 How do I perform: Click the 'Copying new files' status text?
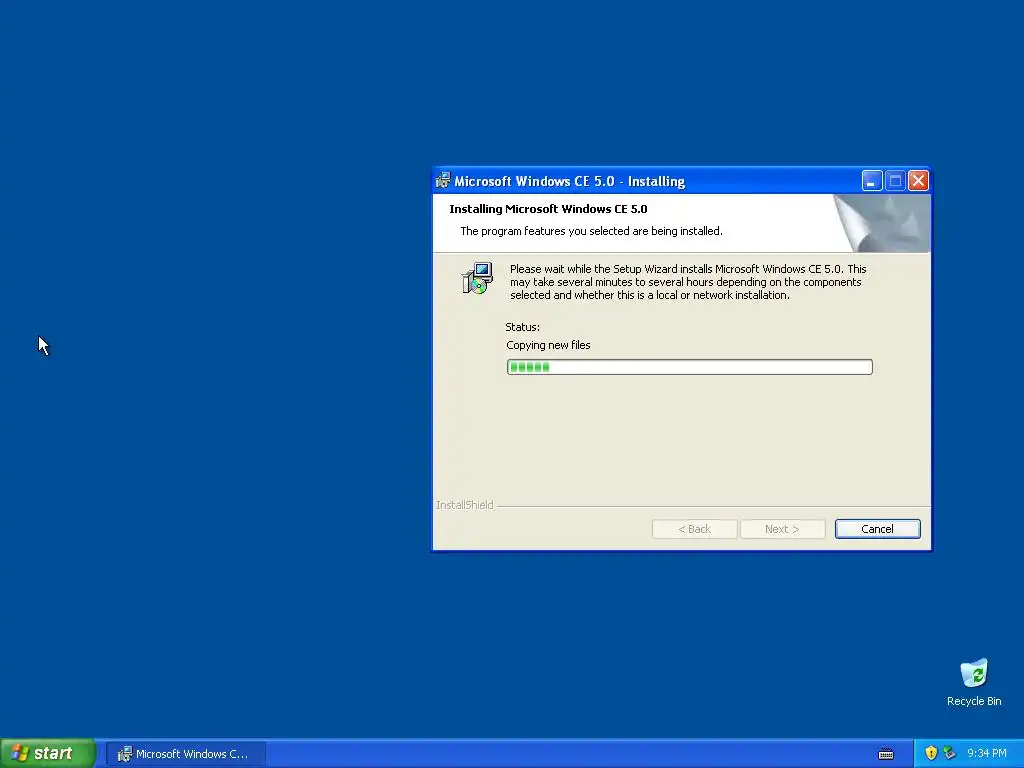pyautogui.click(x=548, y=345)
